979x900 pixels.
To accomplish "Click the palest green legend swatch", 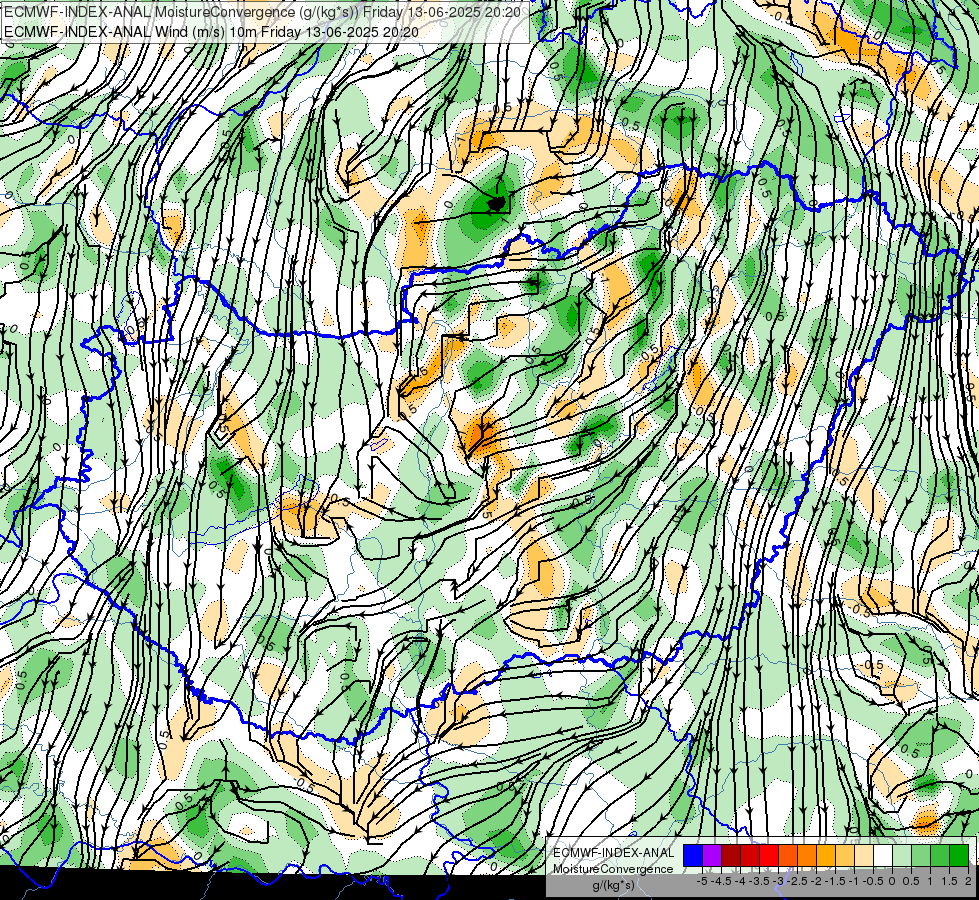I will (x=902, y=855).
